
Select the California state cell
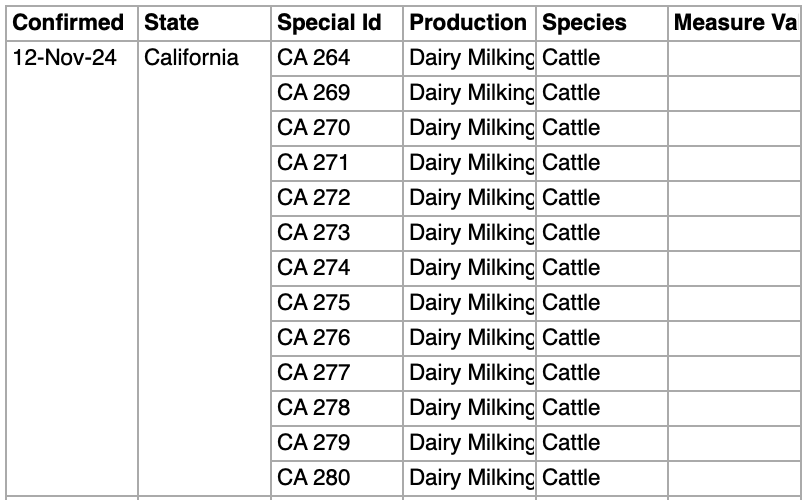(x=191, y=58)
